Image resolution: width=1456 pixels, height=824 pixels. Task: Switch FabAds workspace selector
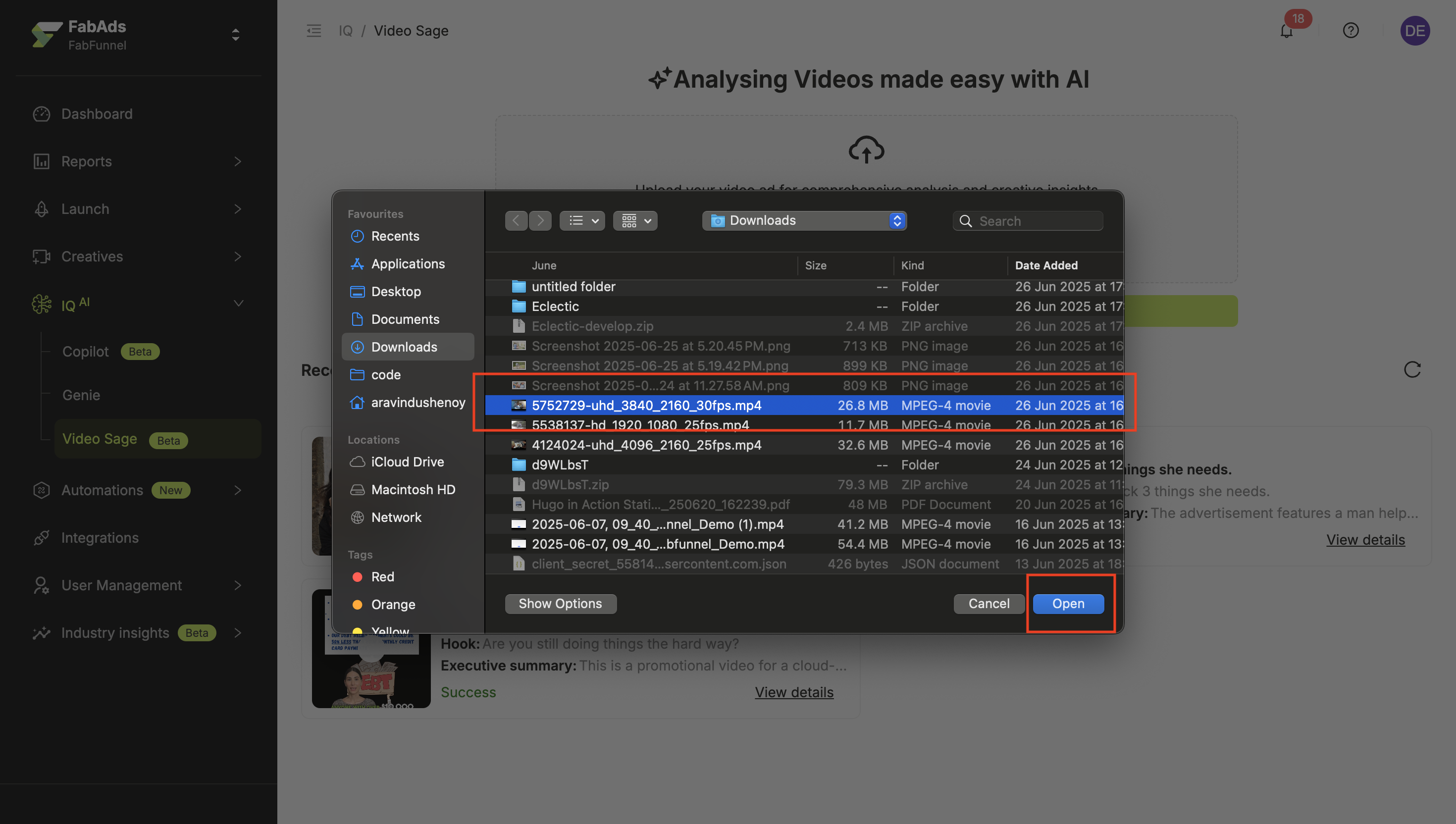pos(235,35)
